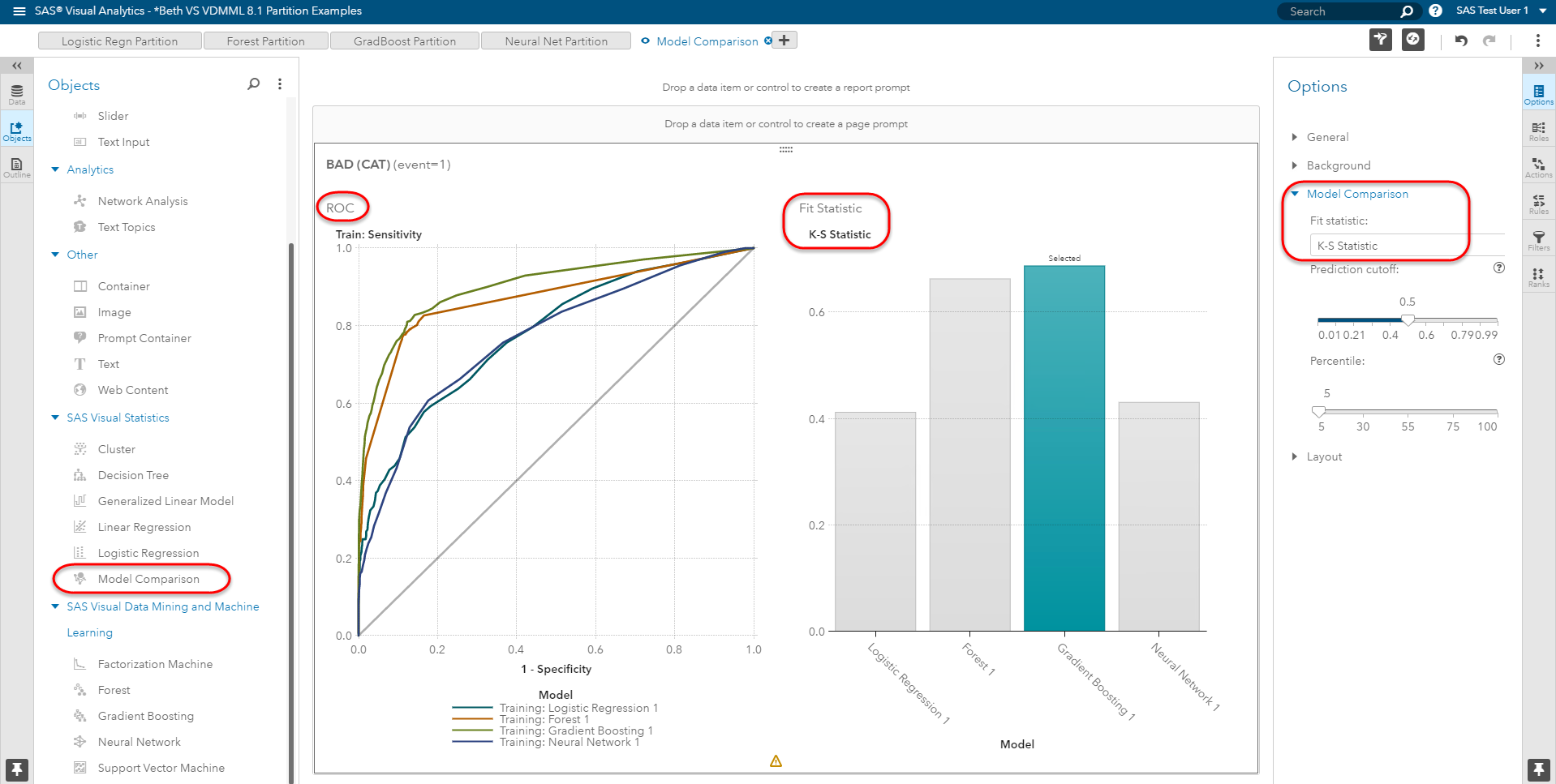
Task: Switch to the Outline panel
Action: click(15, 165)
